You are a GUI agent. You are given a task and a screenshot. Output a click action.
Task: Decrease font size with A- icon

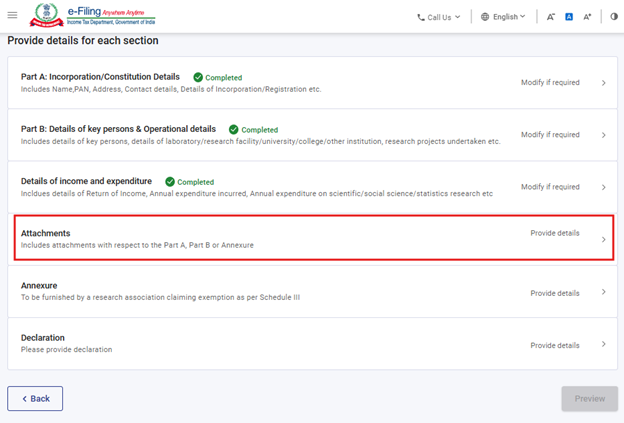click(x=551, y=17)
